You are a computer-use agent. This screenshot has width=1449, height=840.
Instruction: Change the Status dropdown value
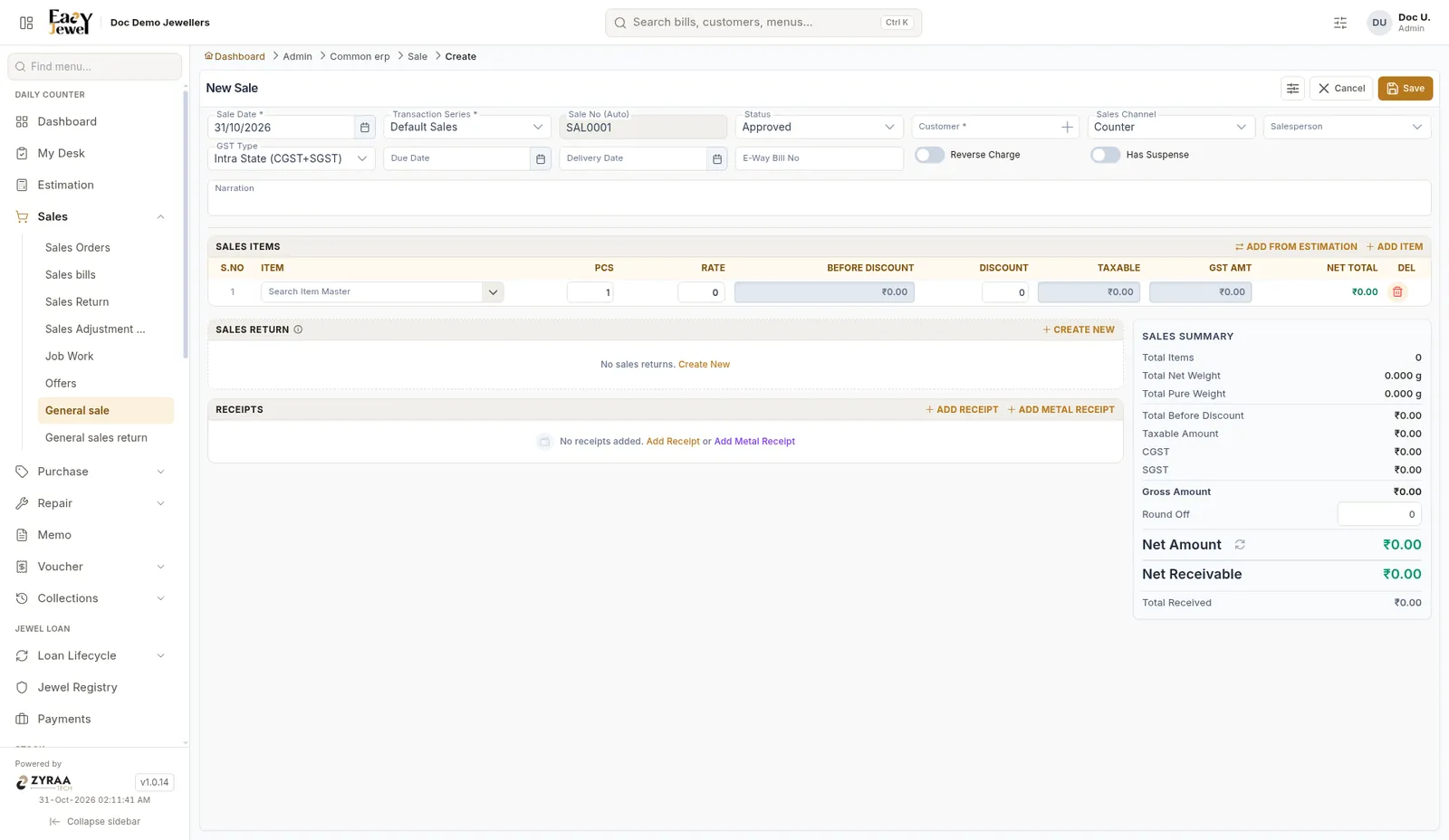coord(819,127)
